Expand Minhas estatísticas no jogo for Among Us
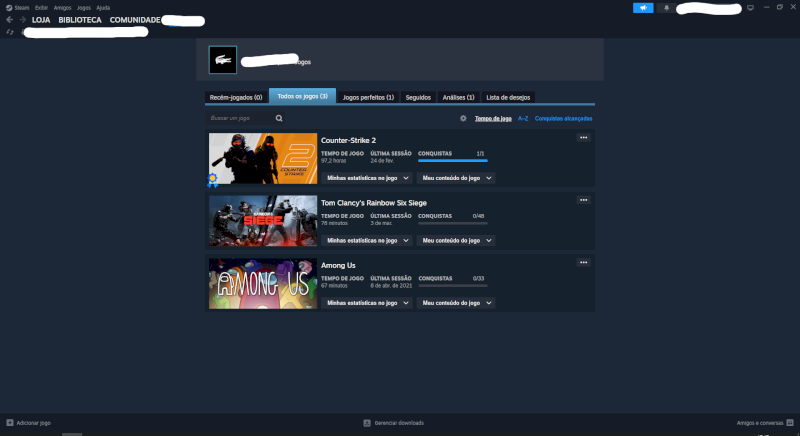800x436 pixels. [367, 303]
